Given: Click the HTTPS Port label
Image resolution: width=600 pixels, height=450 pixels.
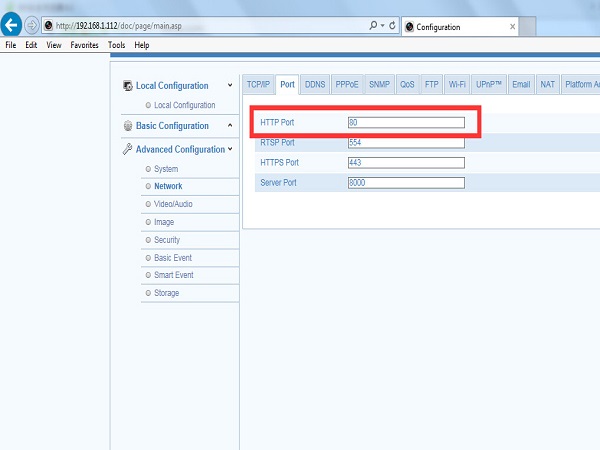Looking at the screenshot, I should (x=279, y=163).
